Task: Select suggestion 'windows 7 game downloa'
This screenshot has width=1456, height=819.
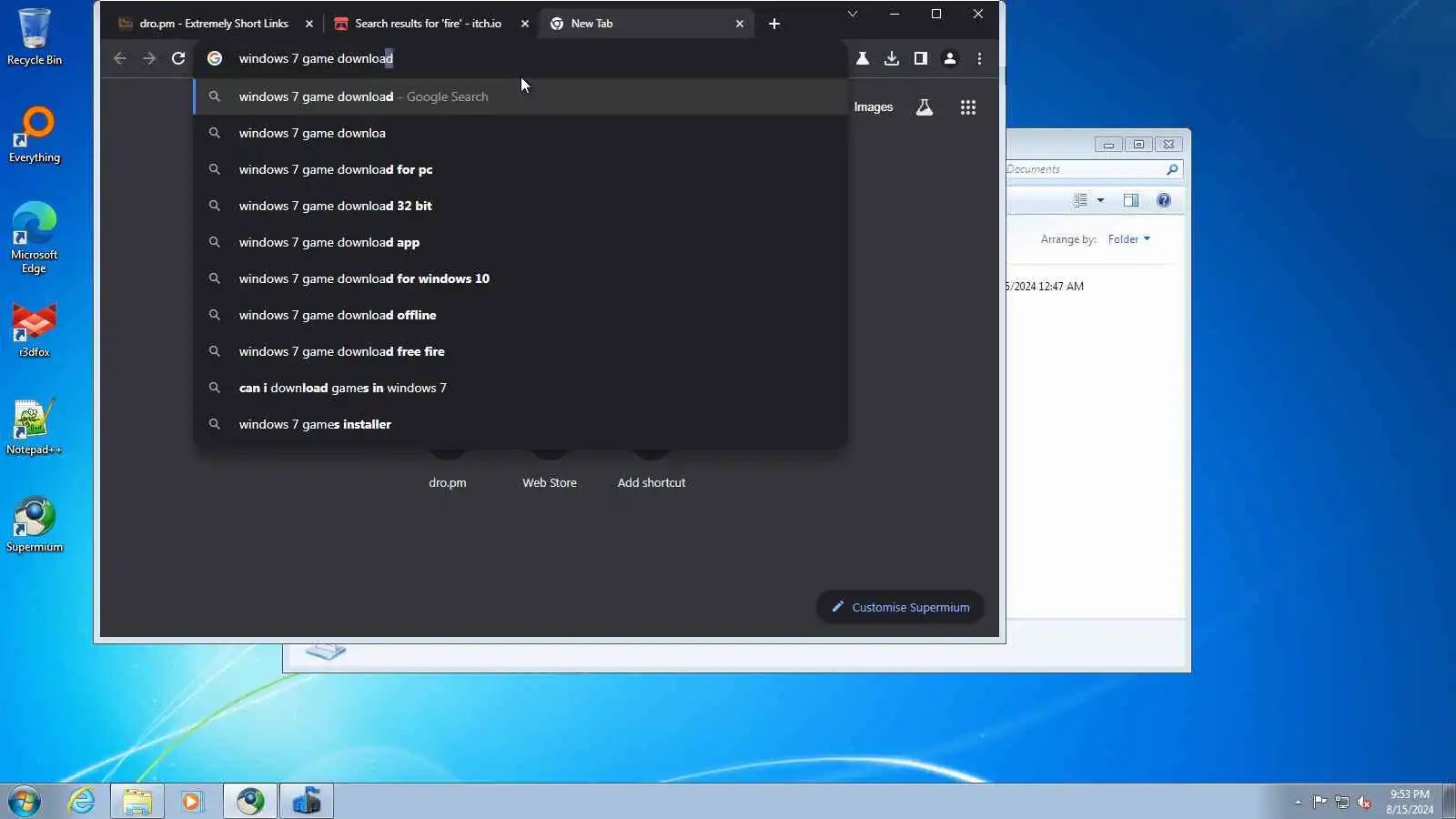Action: click(521, 133)
